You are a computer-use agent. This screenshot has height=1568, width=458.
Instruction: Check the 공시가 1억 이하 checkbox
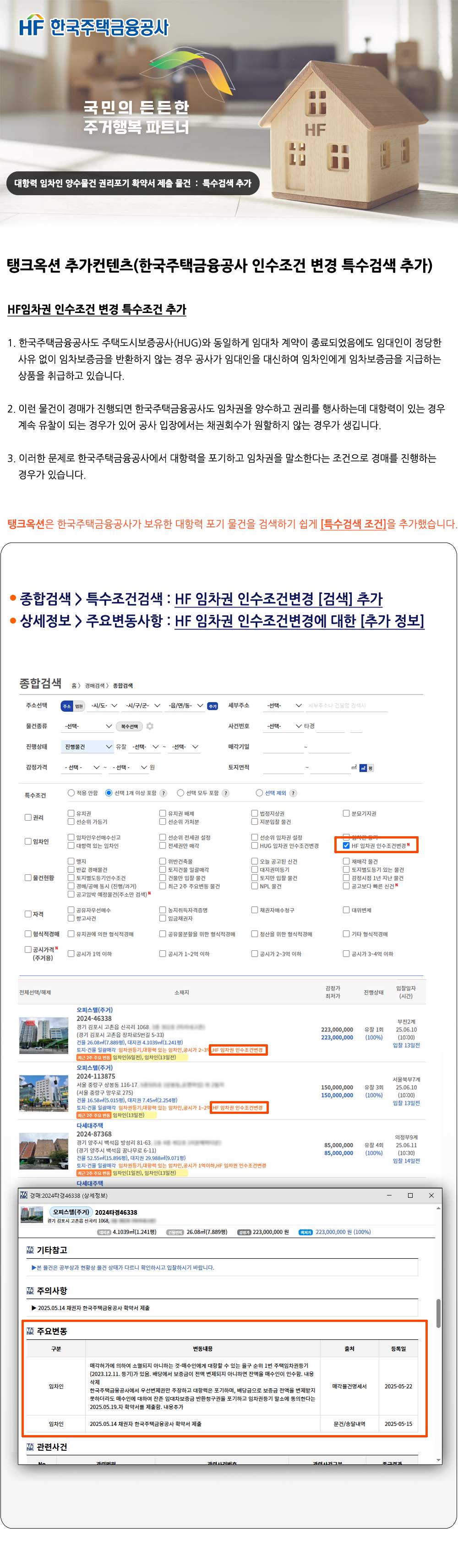(x=71, y=954)
